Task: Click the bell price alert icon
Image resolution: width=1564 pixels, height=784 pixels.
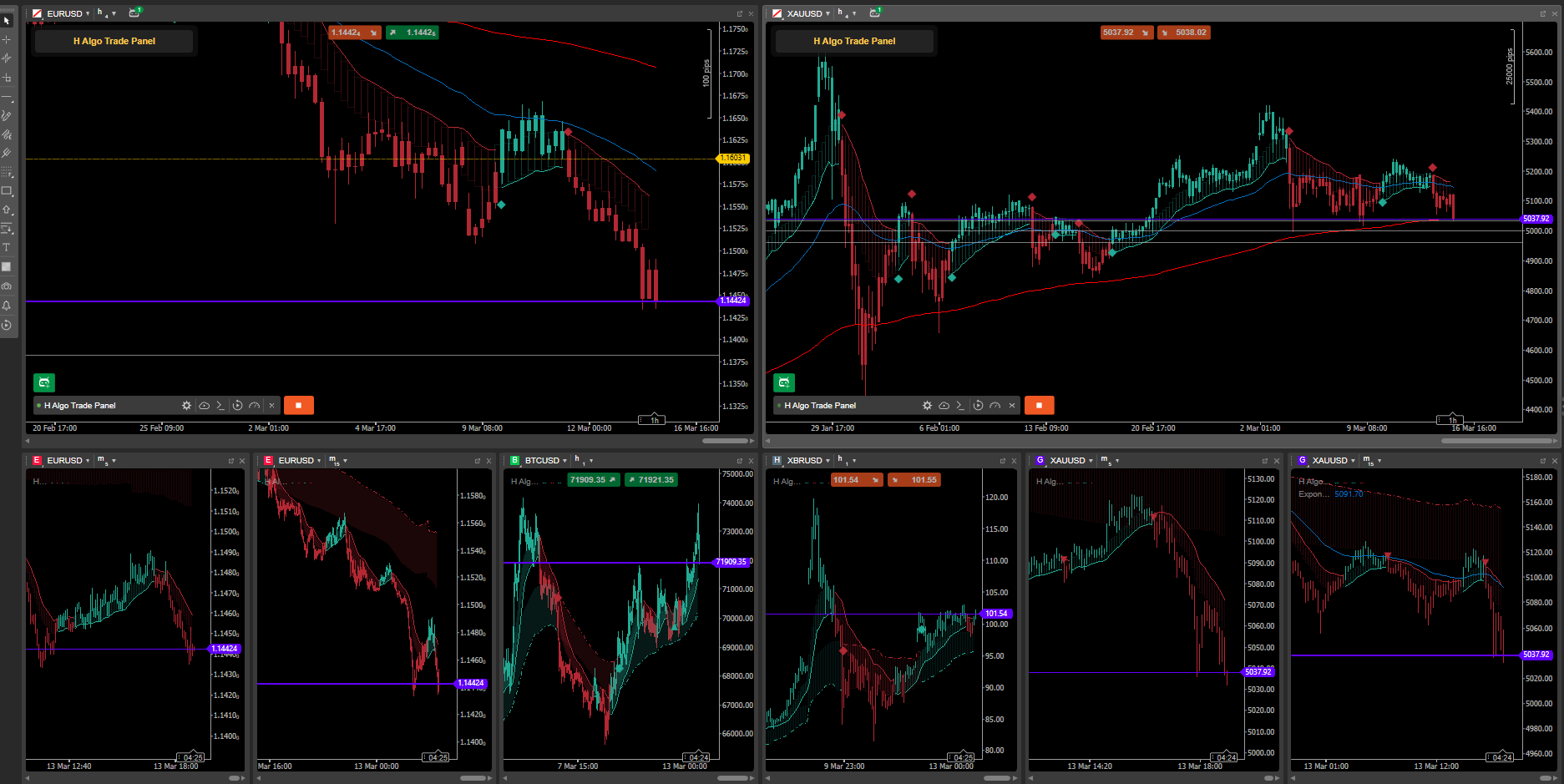Action: (x=7, y=306)
